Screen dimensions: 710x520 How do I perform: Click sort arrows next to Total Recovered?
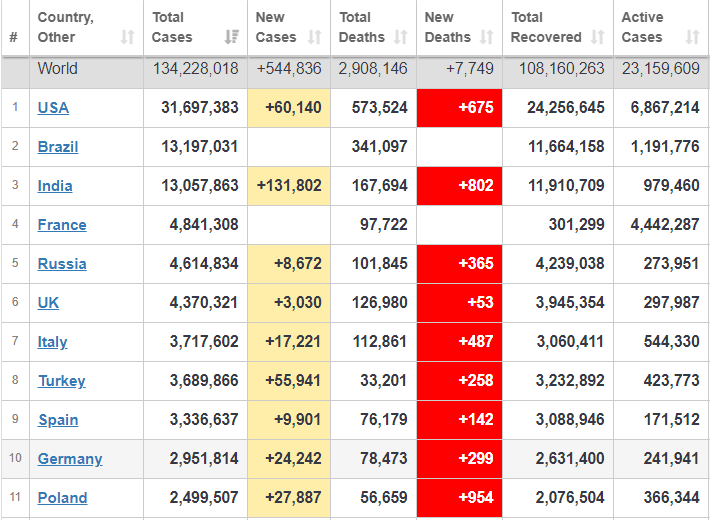click(x=597, y=37)
